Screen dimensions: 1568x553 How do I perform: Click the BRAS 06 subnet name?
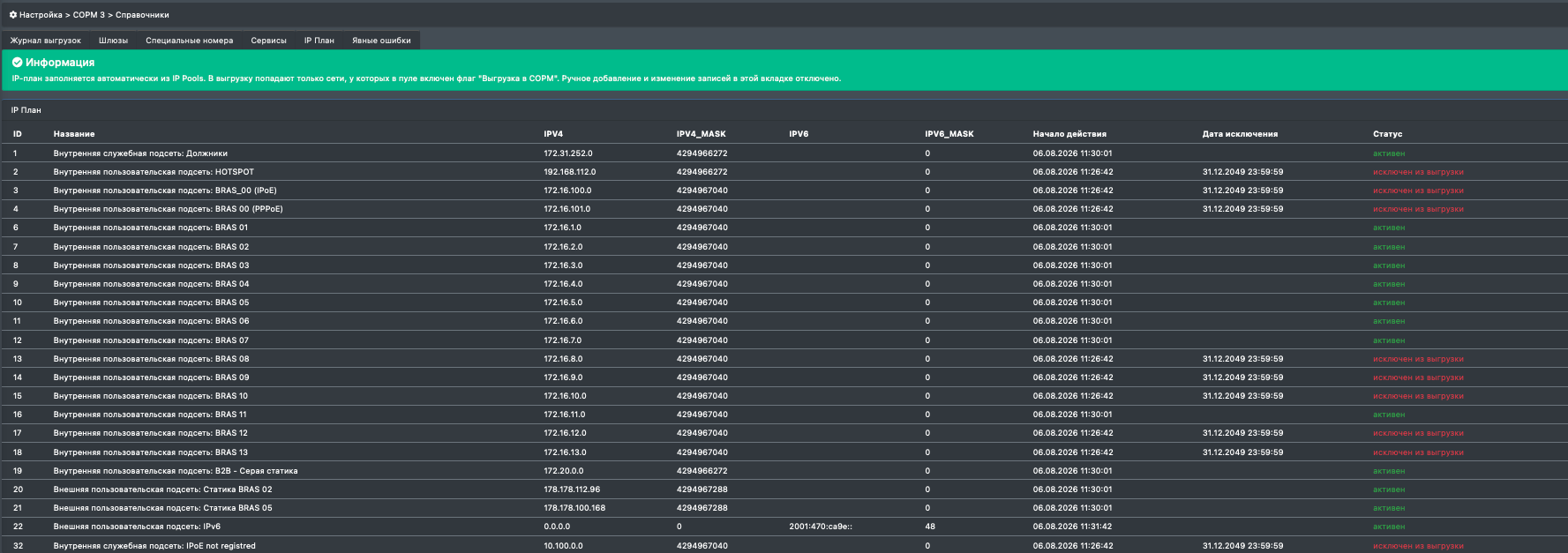pyautogui.click(x=151, y=321)
